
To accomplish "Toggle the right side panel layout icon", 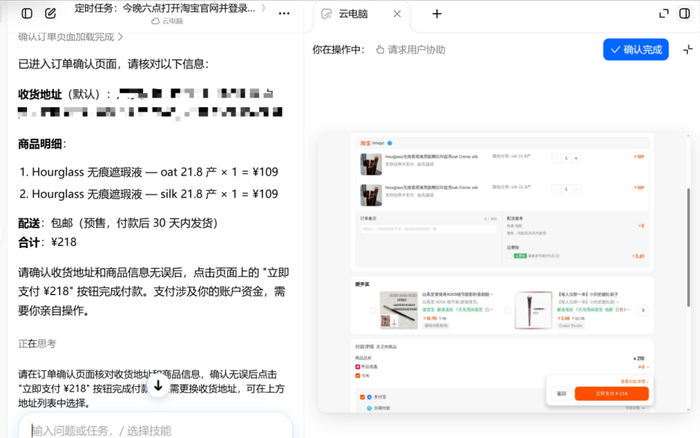I will tap(684, 13).
